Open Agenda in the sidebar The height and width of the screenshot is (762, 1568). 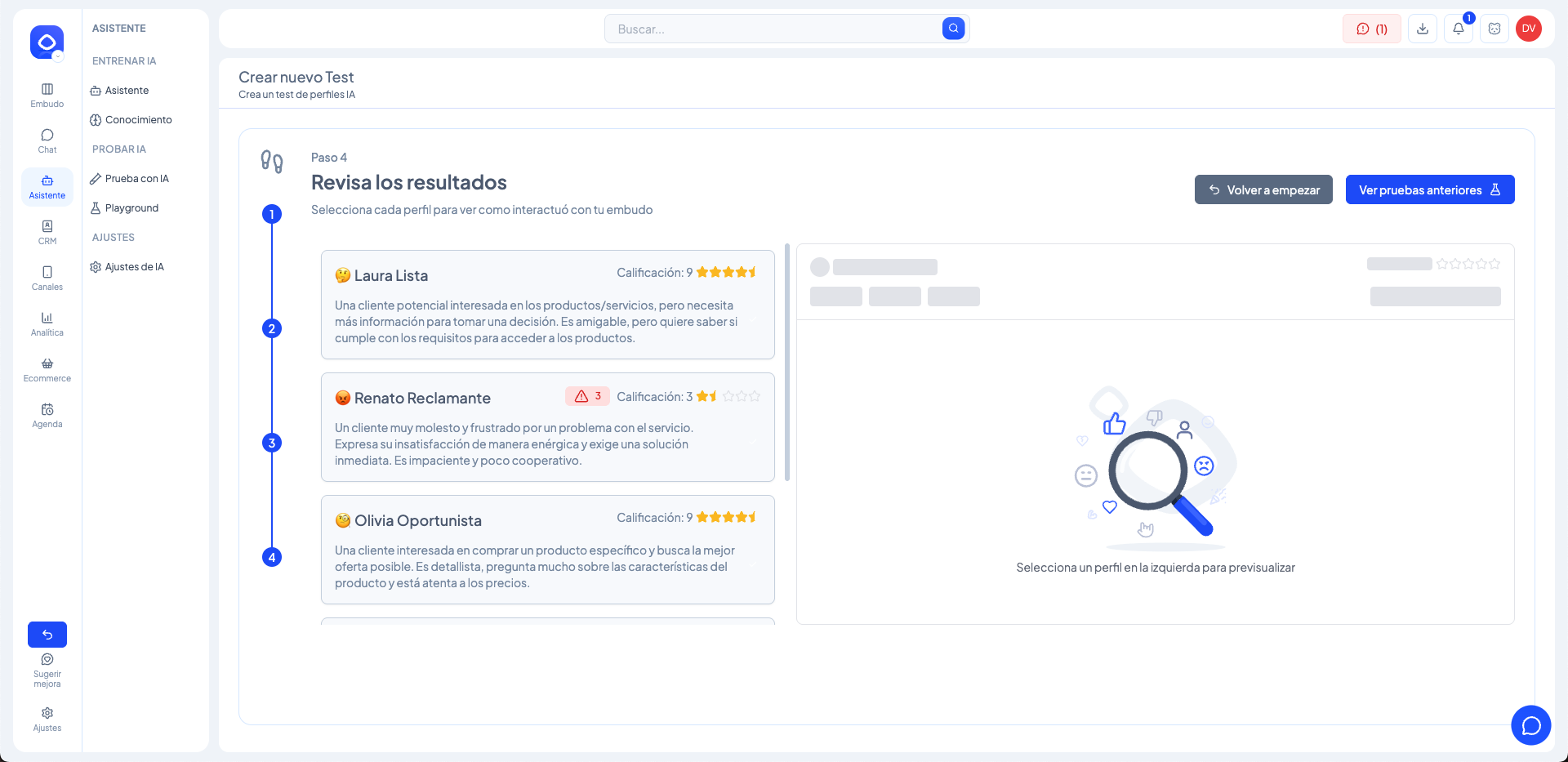(47, 415)
